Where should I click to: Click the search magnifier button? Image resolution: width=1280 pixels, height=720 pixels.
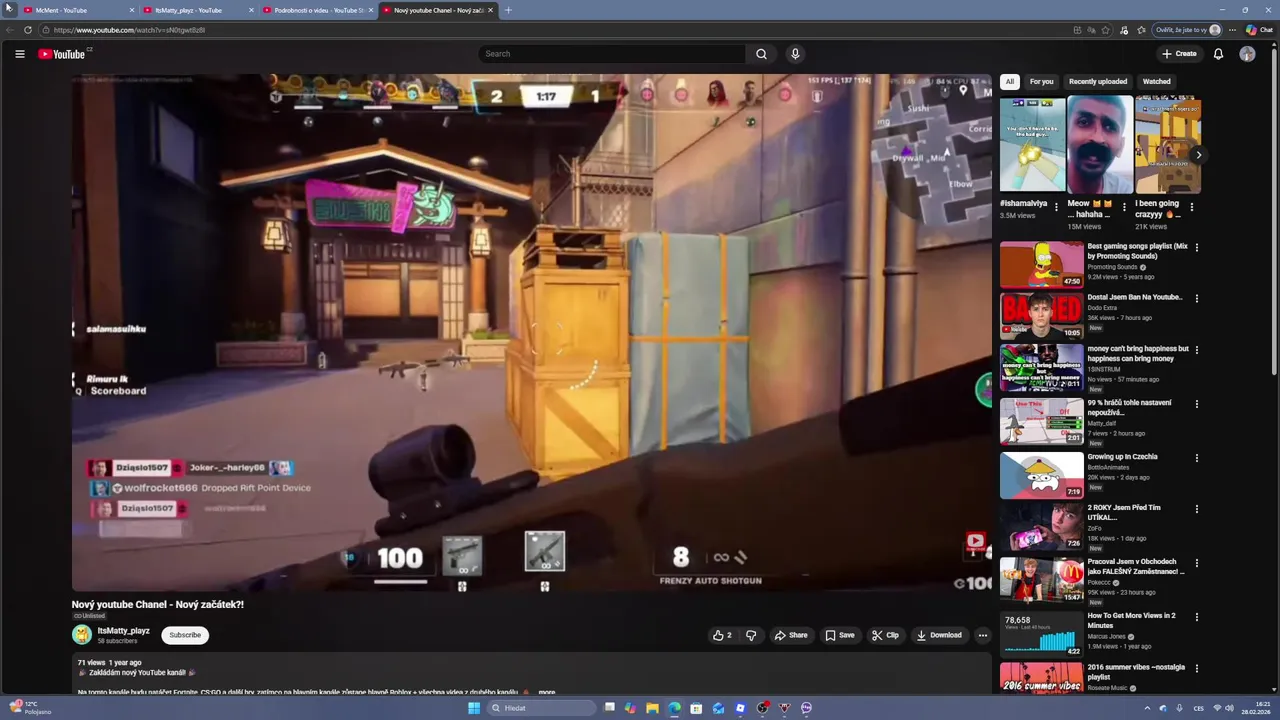761,54
